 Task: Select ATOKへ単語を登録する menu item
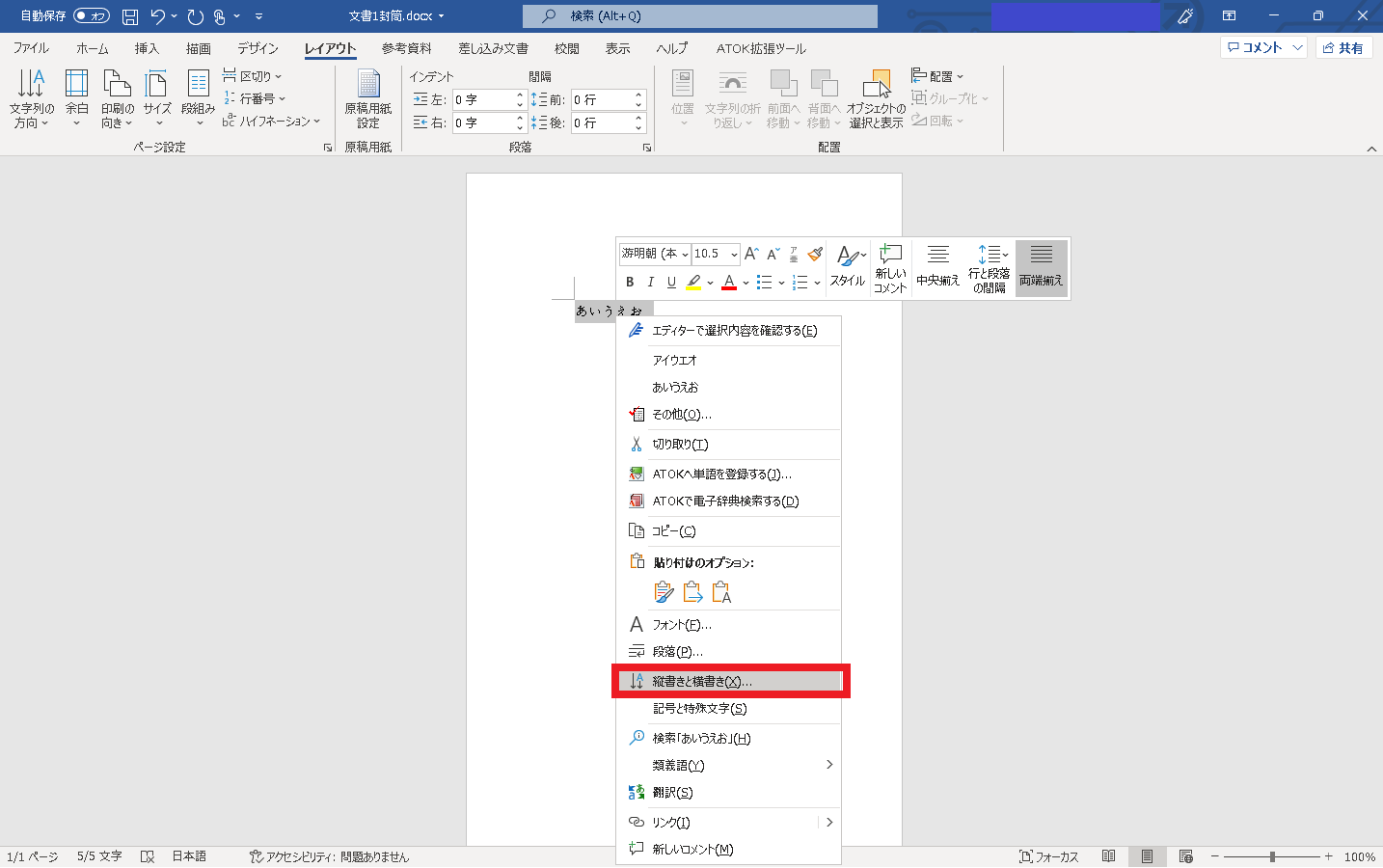[x=728, y=475]
